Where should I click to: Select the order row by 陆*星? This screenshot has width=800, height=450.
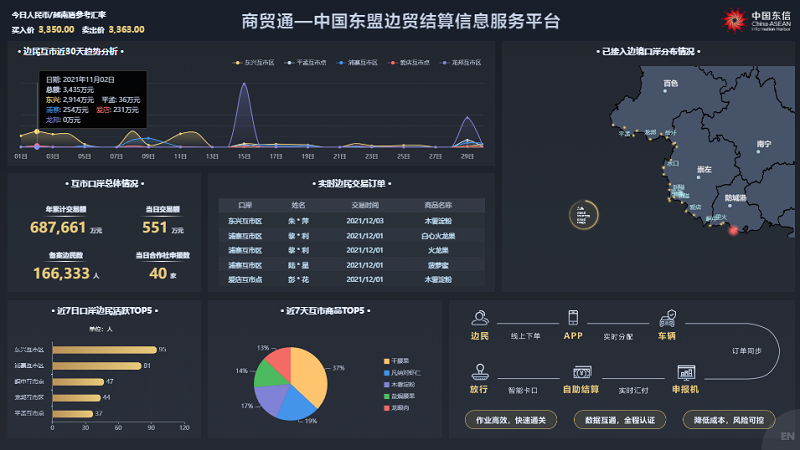(352, 265)
